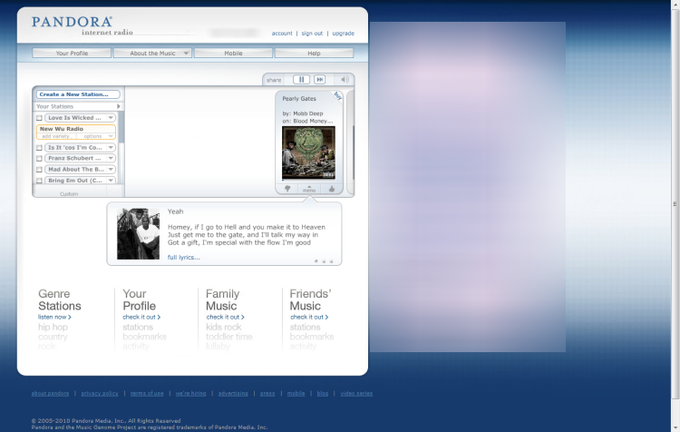Screen dimensions: 680x432
Task: Open New Wu Radio options dropdown
Action: click(x=96, y=136)
